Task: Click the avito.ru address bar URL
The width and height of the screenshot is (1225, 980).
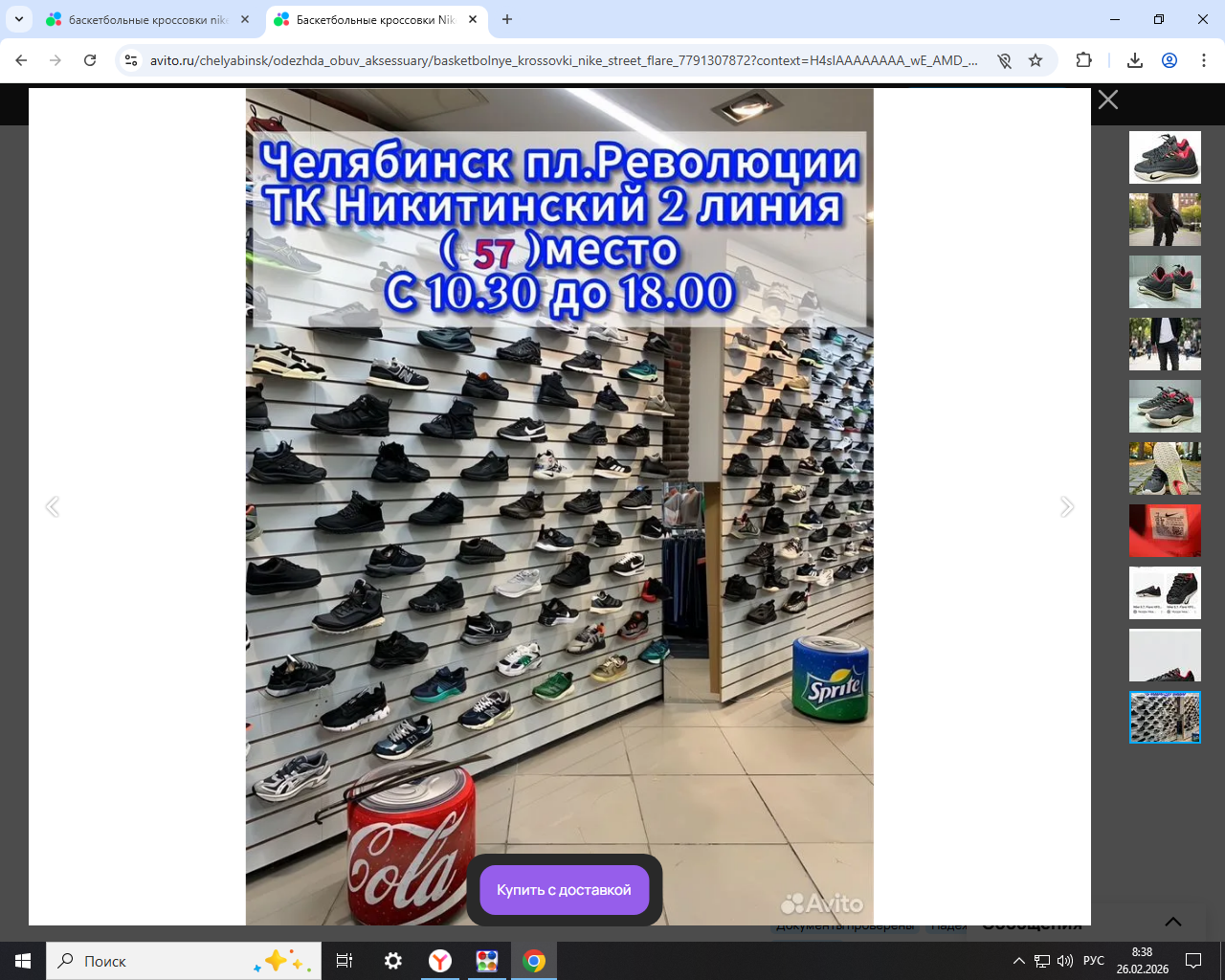Action: coord(564,60)
